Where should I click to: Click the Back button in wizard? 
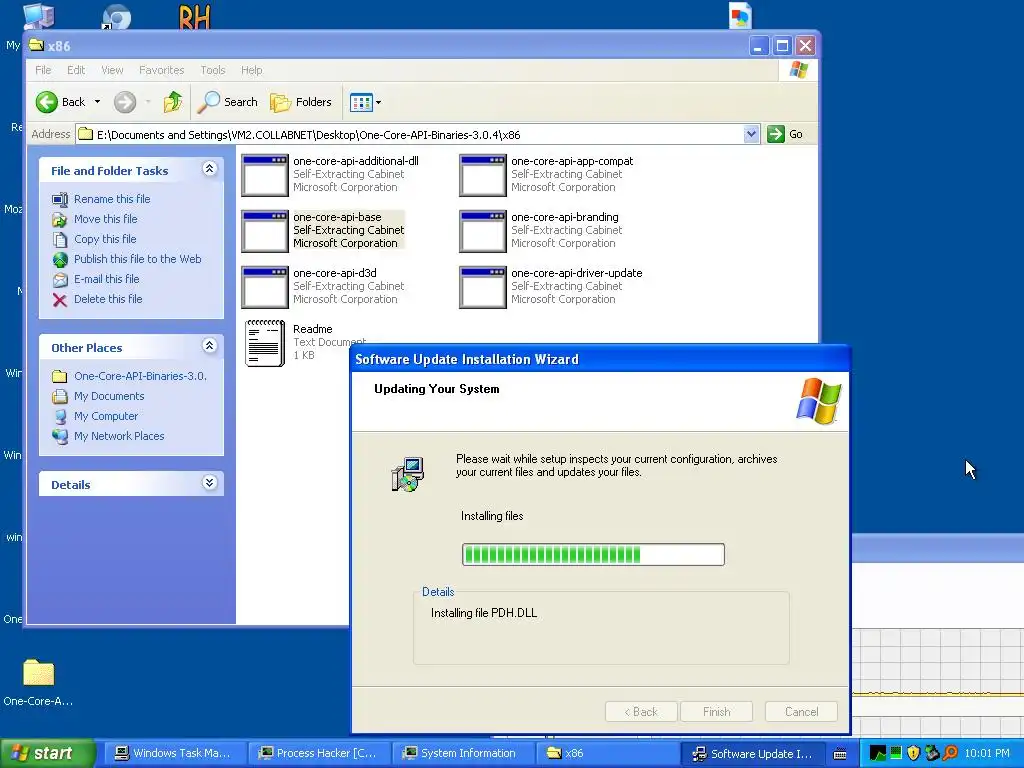point(641,712)
